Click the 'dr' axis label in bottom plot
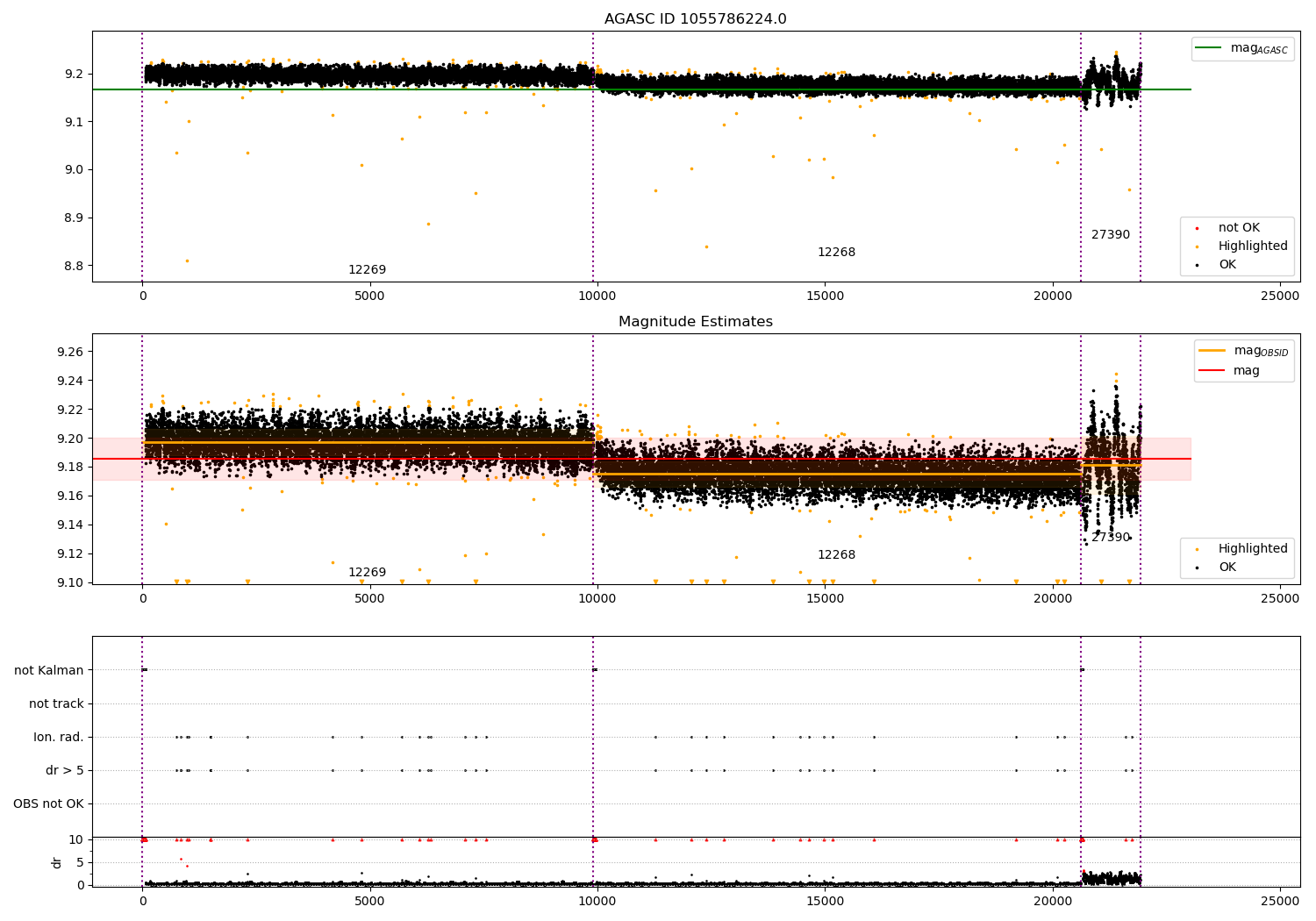The image size is (1316, 921). click(x=57, y=862)
